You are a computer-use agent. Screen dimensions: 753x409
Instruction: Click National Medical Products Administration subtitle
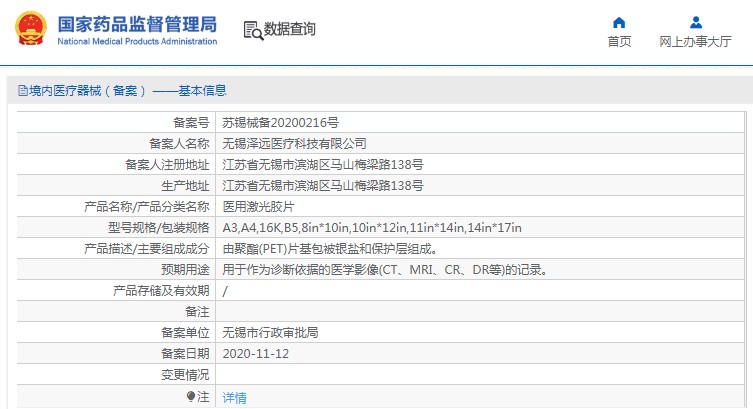[x=137, y=41]
